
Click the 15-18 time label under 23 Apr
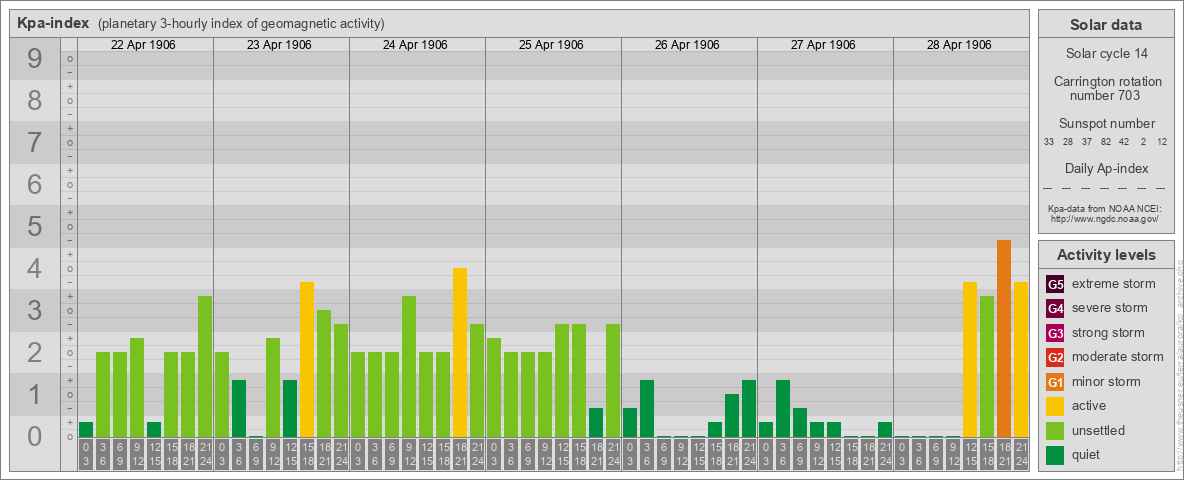click(x=307, y=455)
